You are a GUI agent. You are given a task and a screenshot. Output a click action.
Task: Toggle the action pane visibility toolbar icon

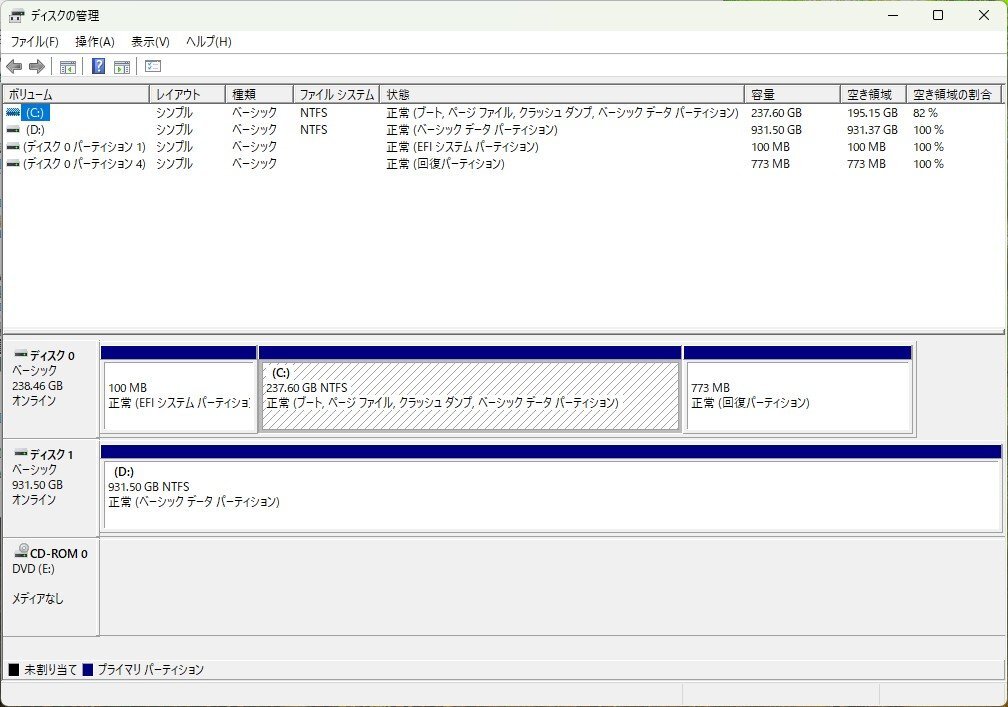coord(121,66)
